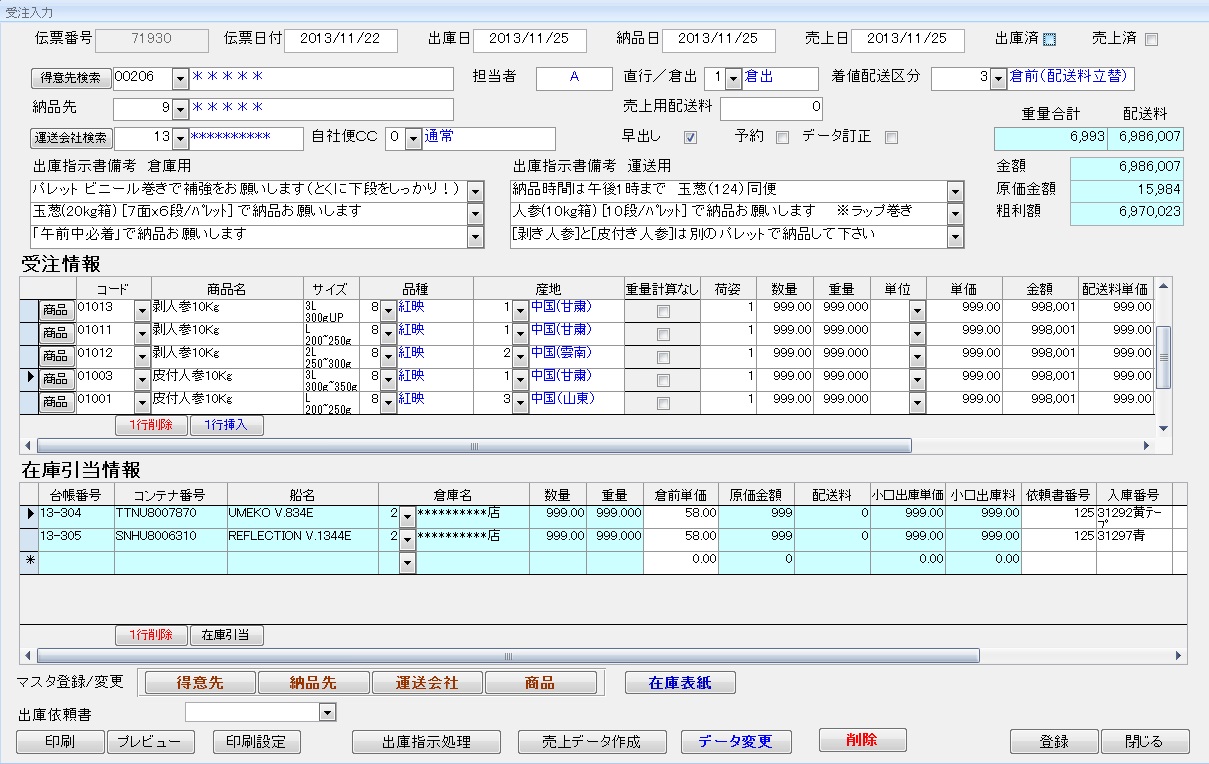Image resolution: width=1209 pixels, height=764 pixels.
Task: Click 1行削除 under the order grid
Action: (x=151, y=425)
